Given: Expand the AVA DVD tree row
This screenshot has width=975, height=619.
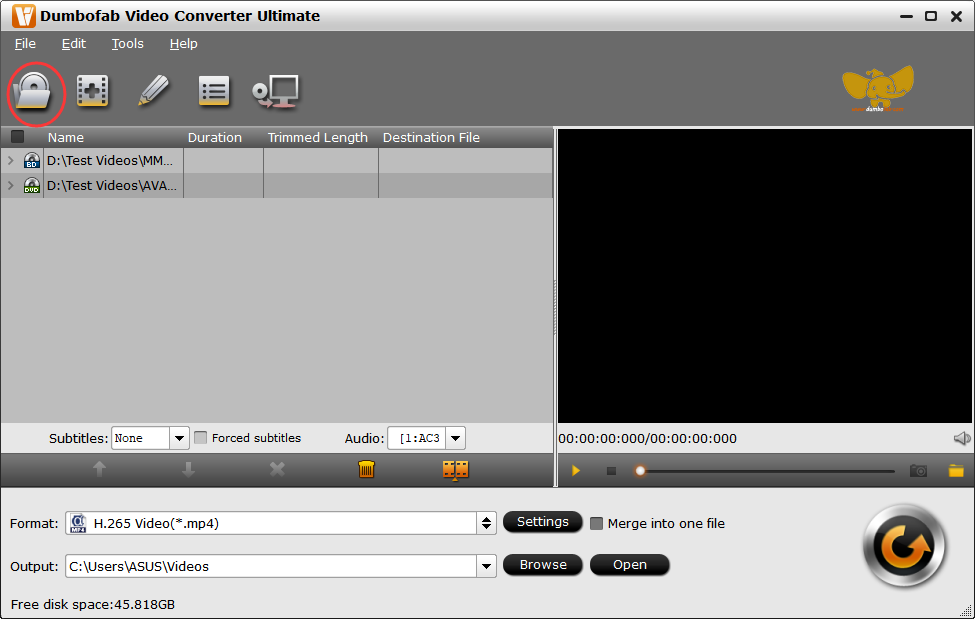Looking at the screenshot, I should click(11, 186).
